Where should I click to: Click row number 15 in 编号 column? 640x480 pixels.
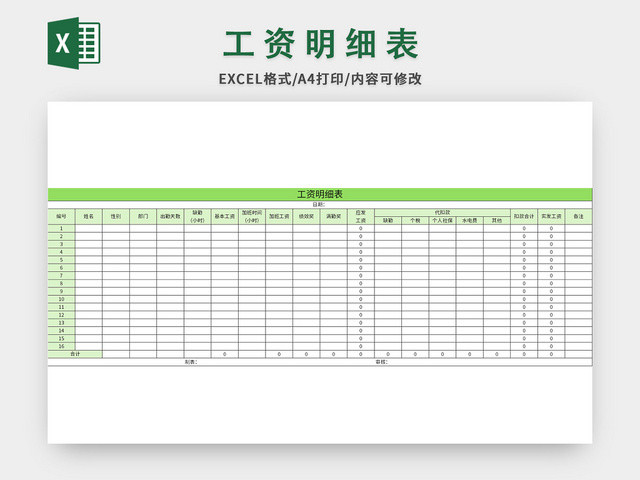point(62,338)
